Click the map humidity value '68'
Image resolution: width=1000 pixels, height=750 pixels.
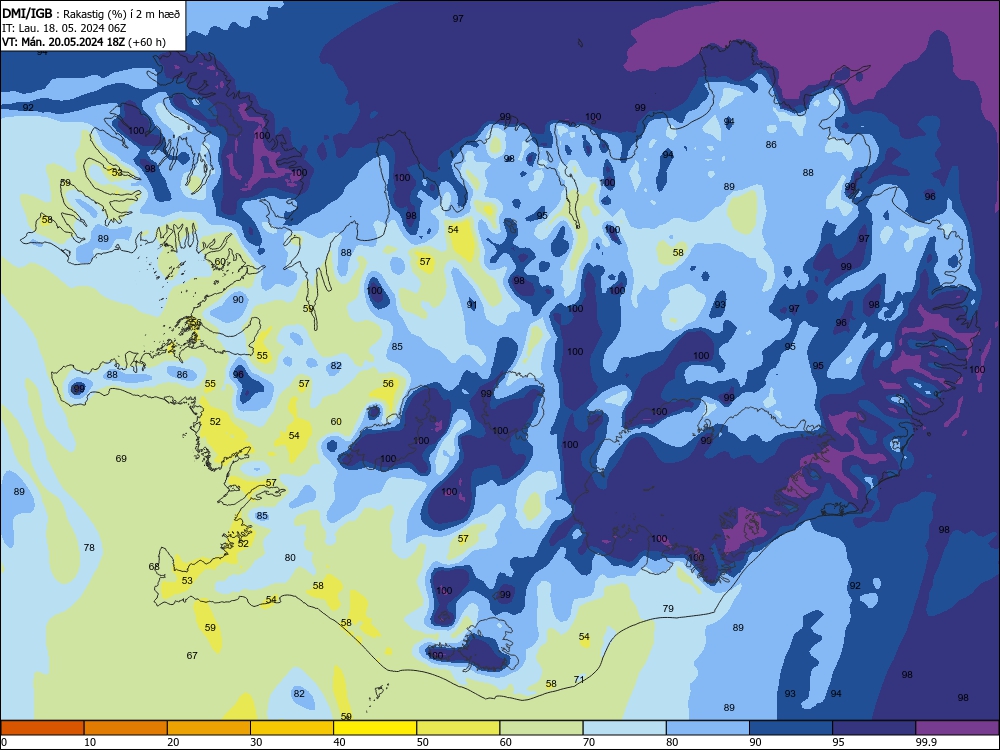point(154,566)
